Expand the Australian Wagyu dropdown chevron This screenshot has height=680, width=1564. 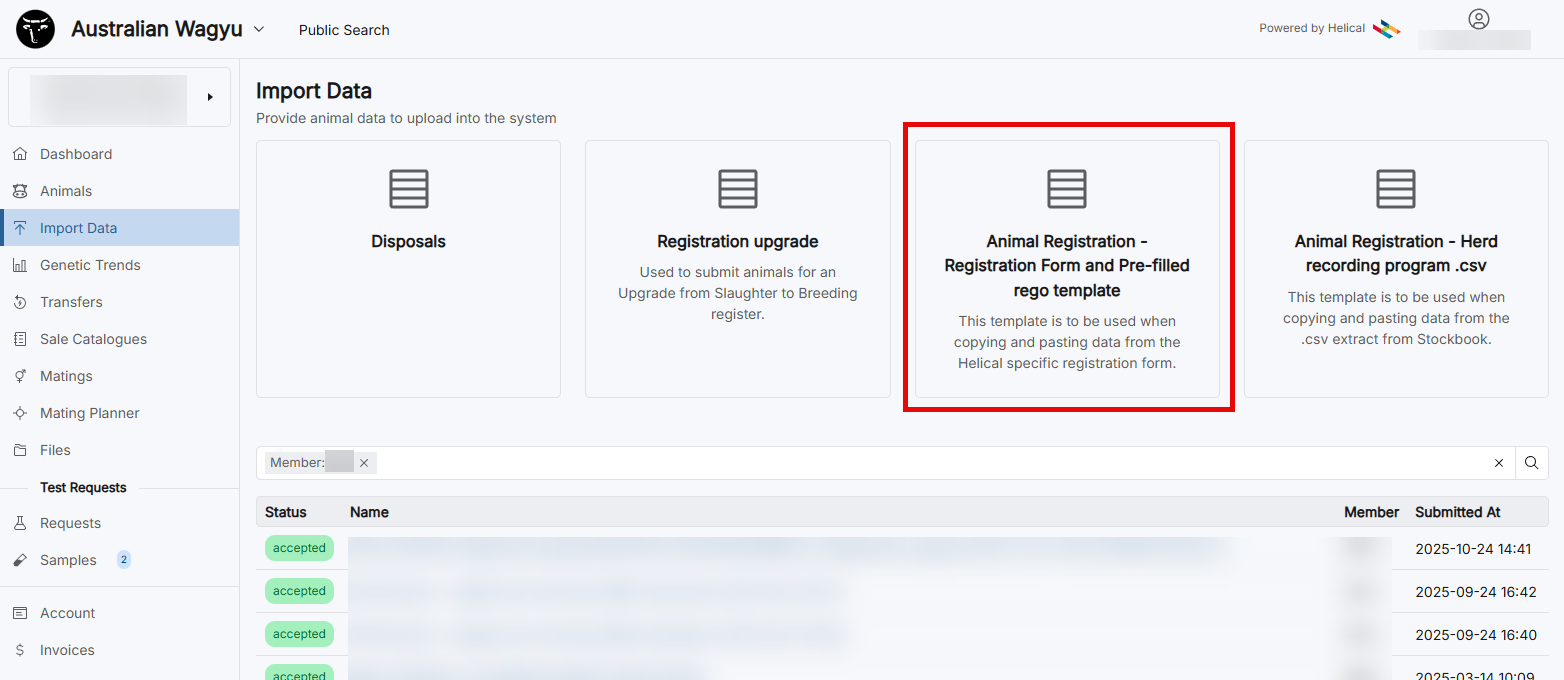click(259, 30)
